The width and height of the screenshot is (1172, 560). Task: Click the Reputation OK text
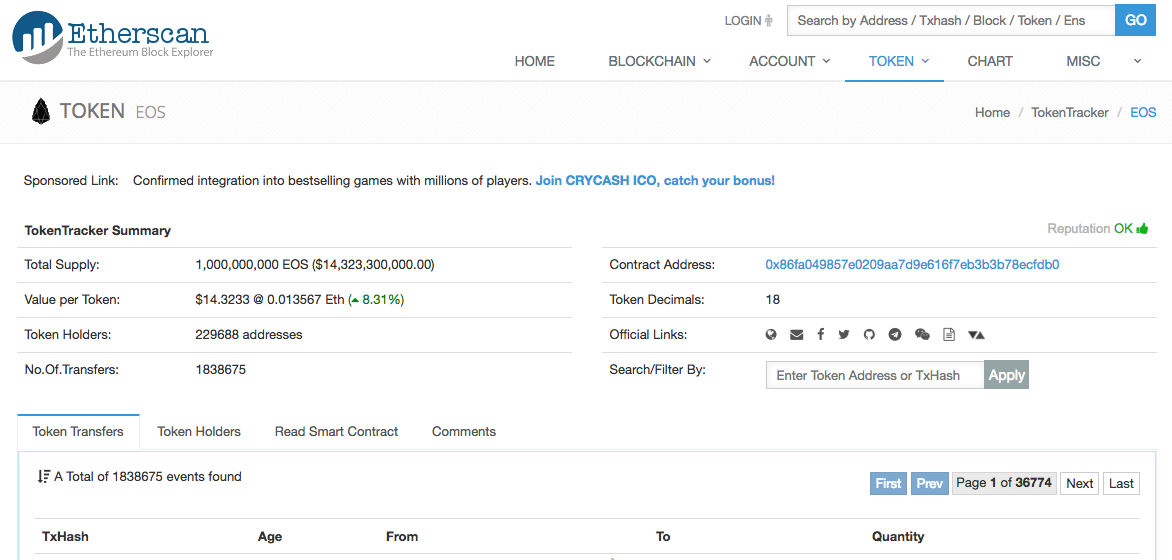1090,229
